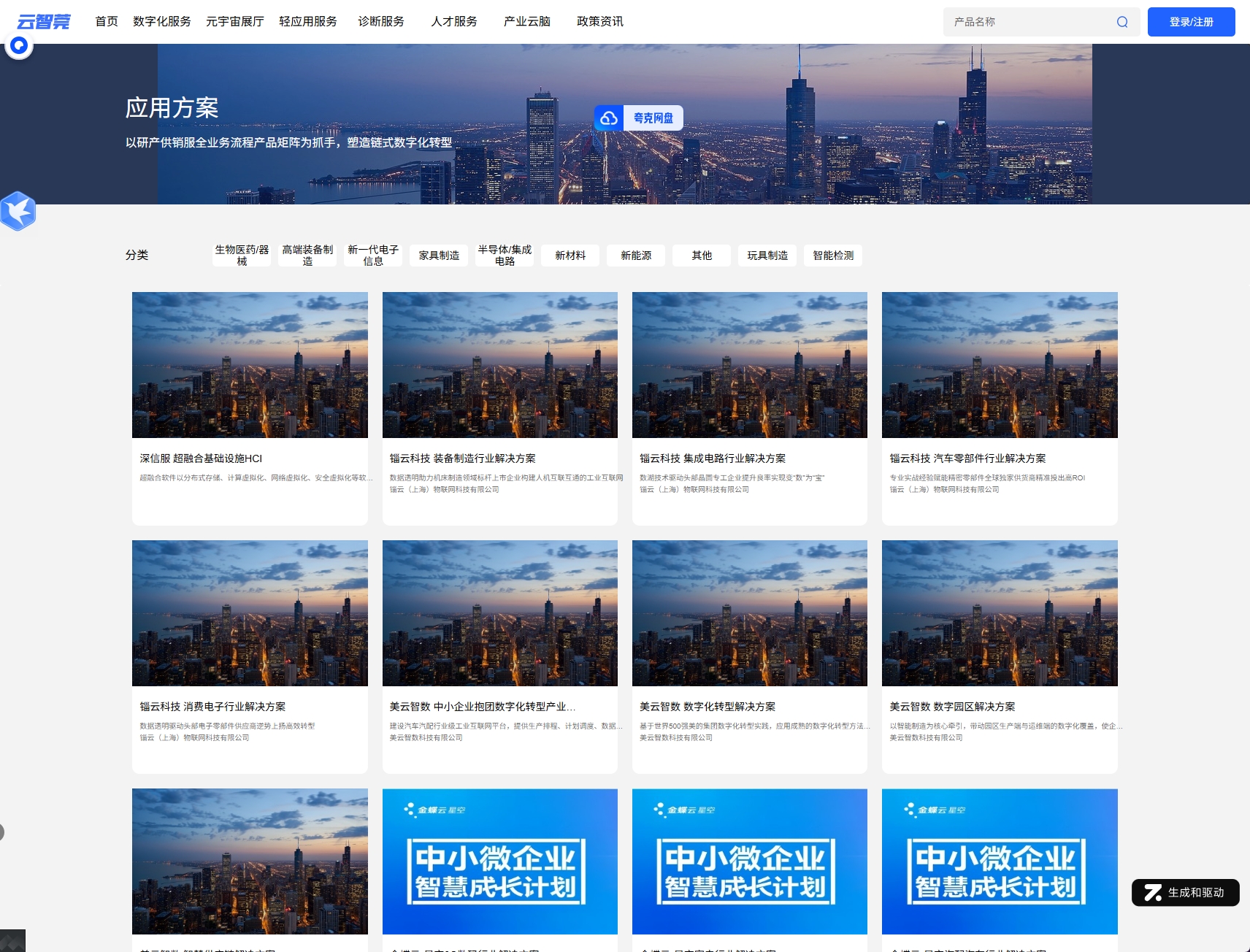Click the 生成和驱动 floating widget
Image resolution: width=1250 pixels, height=952 pixels.
[x=1184, y=892]
